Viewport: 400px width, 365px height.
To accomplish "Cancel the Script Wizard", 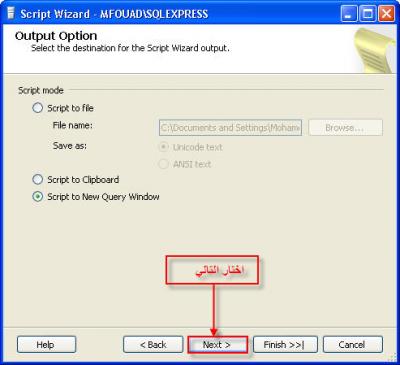I will pos(353,345).
